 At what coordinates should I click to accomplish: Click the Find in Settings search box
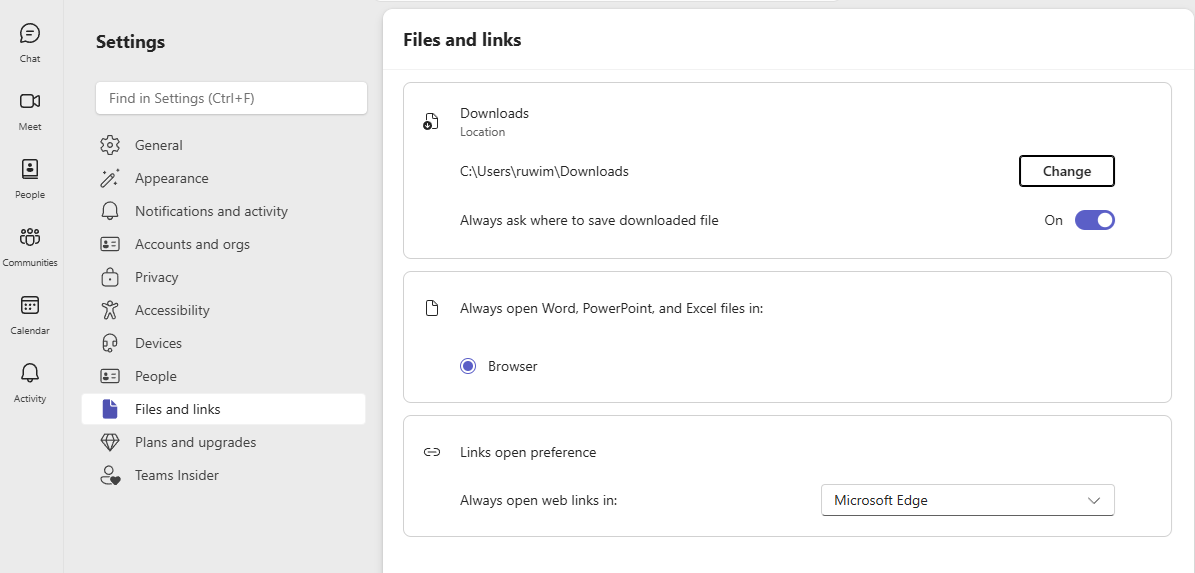click(x=231, y=98)
